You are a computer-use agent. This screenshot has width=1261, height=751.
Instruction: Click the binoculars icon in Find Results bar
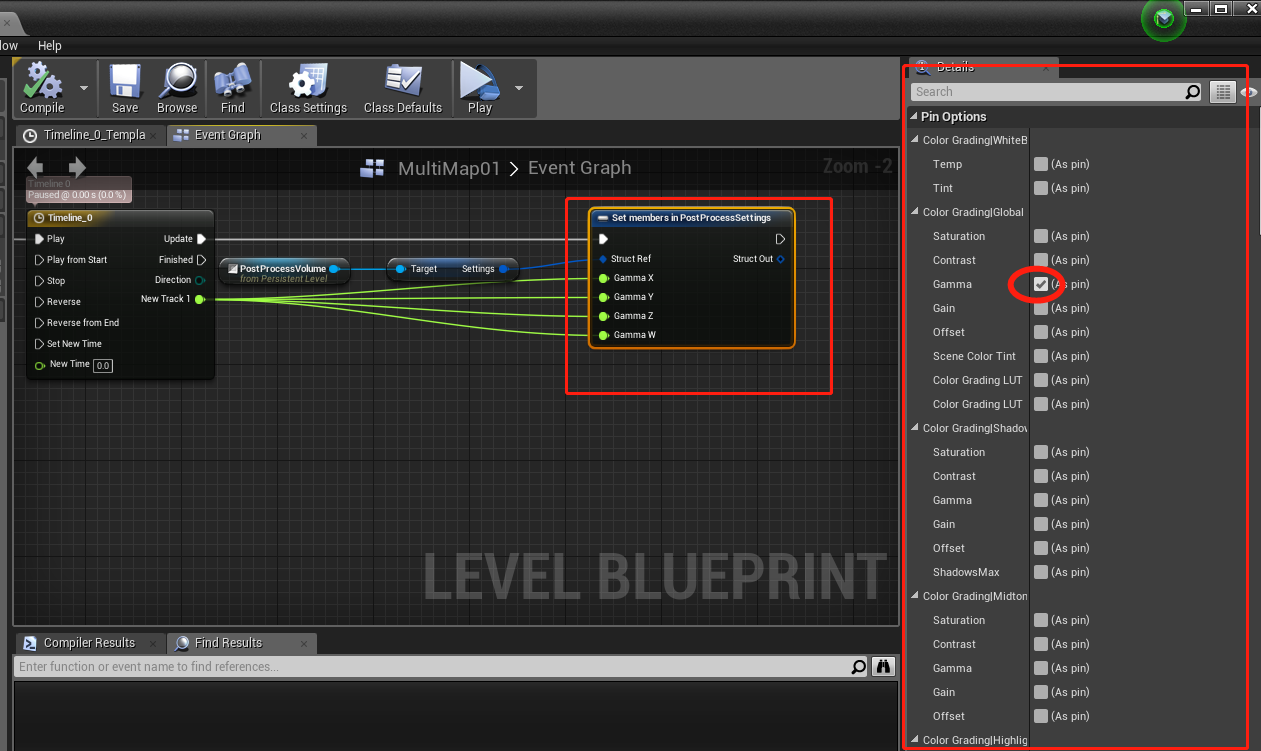click(882, 666)
